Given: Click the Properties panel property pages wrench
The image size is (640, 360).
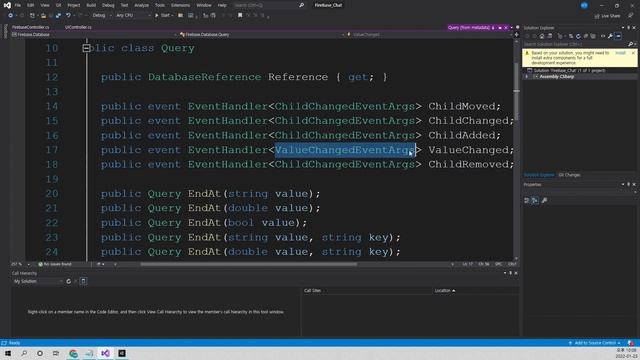Looking at the screenshot, I should (x=544, y=200).
